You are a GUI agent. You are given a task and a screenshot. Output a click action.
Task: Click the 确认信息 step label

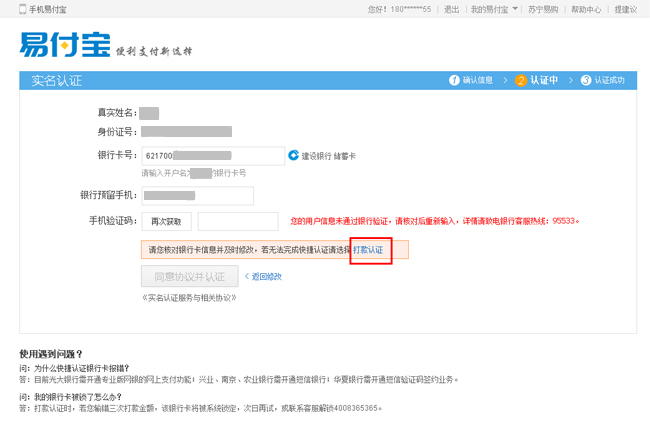coord(478,80)
